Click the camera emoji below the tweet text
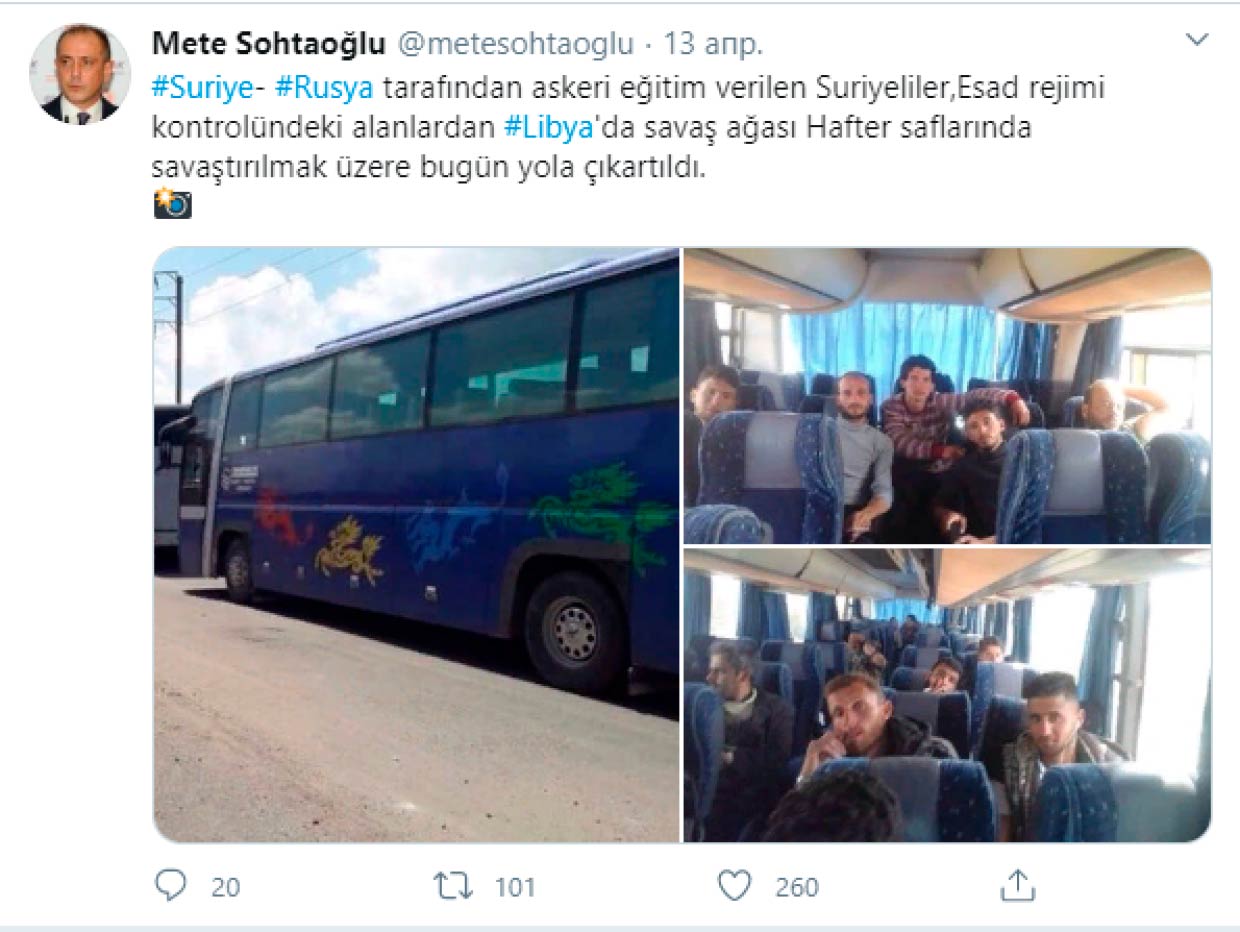1240x932 pixels. [x=172, y=204]
